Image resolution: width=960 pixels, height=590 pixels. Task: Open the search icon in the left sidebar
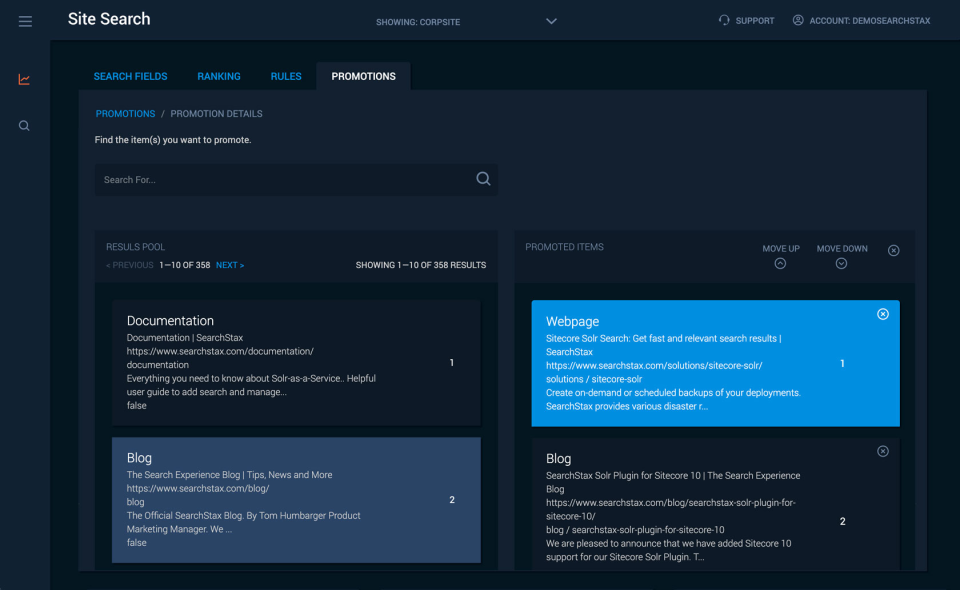pos(25,125)
